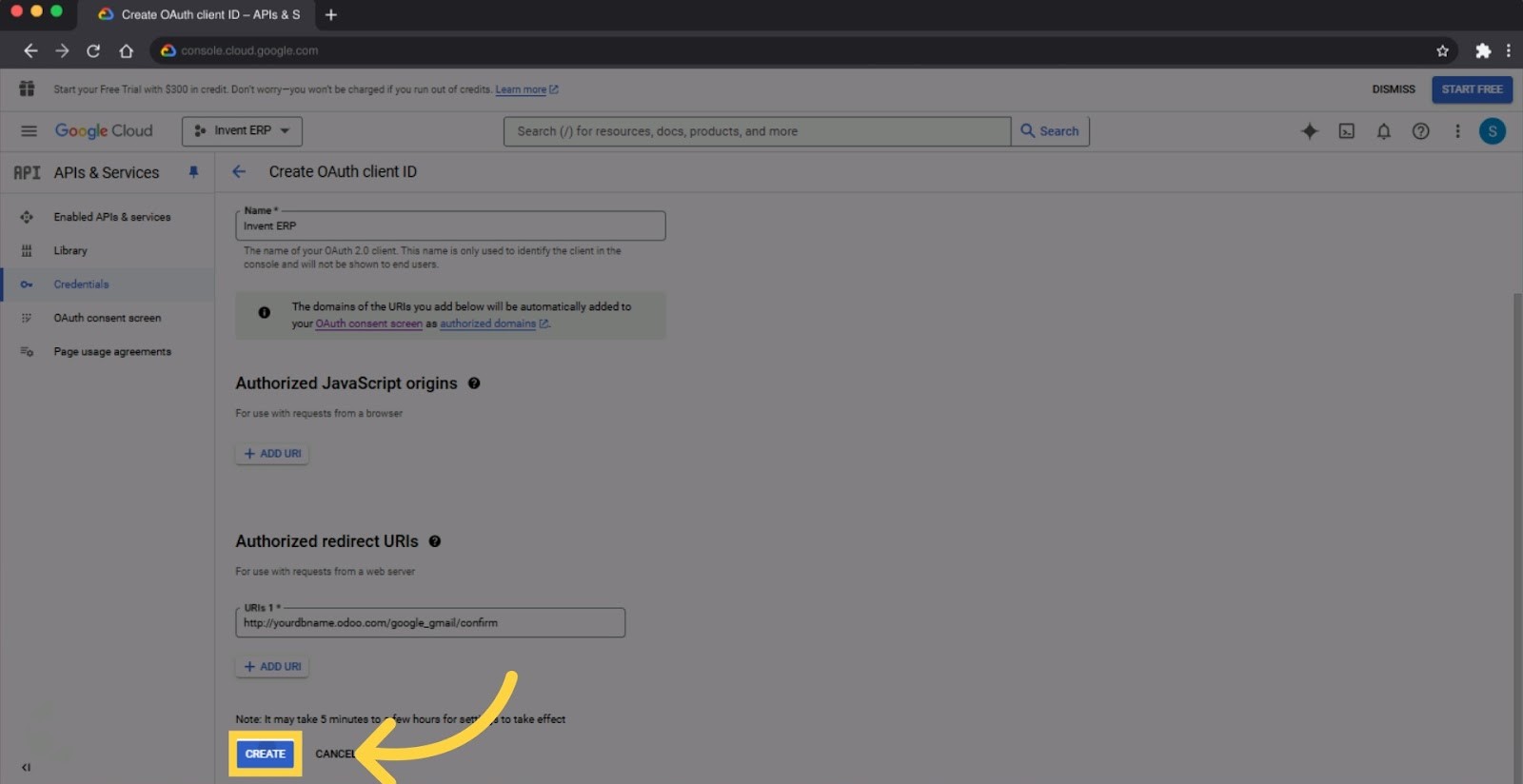Open console settings three-dot menu
This screenshot has width=1523, height=784.
(x=1457, y=131)
